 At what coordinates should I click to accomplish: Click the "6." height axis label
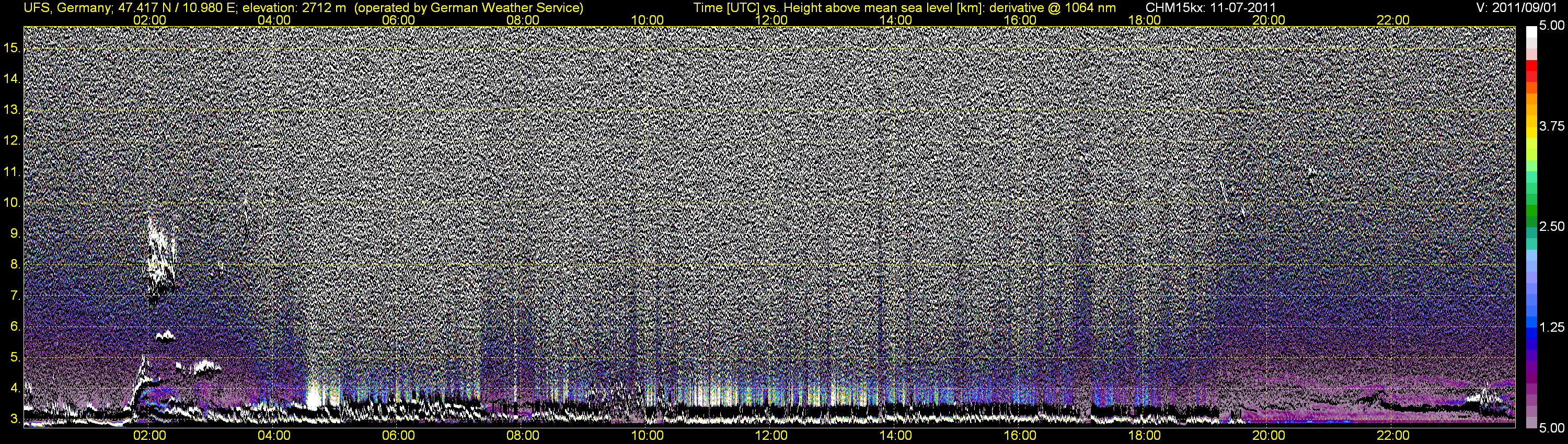pyautogui.click(x=16, y=326)
